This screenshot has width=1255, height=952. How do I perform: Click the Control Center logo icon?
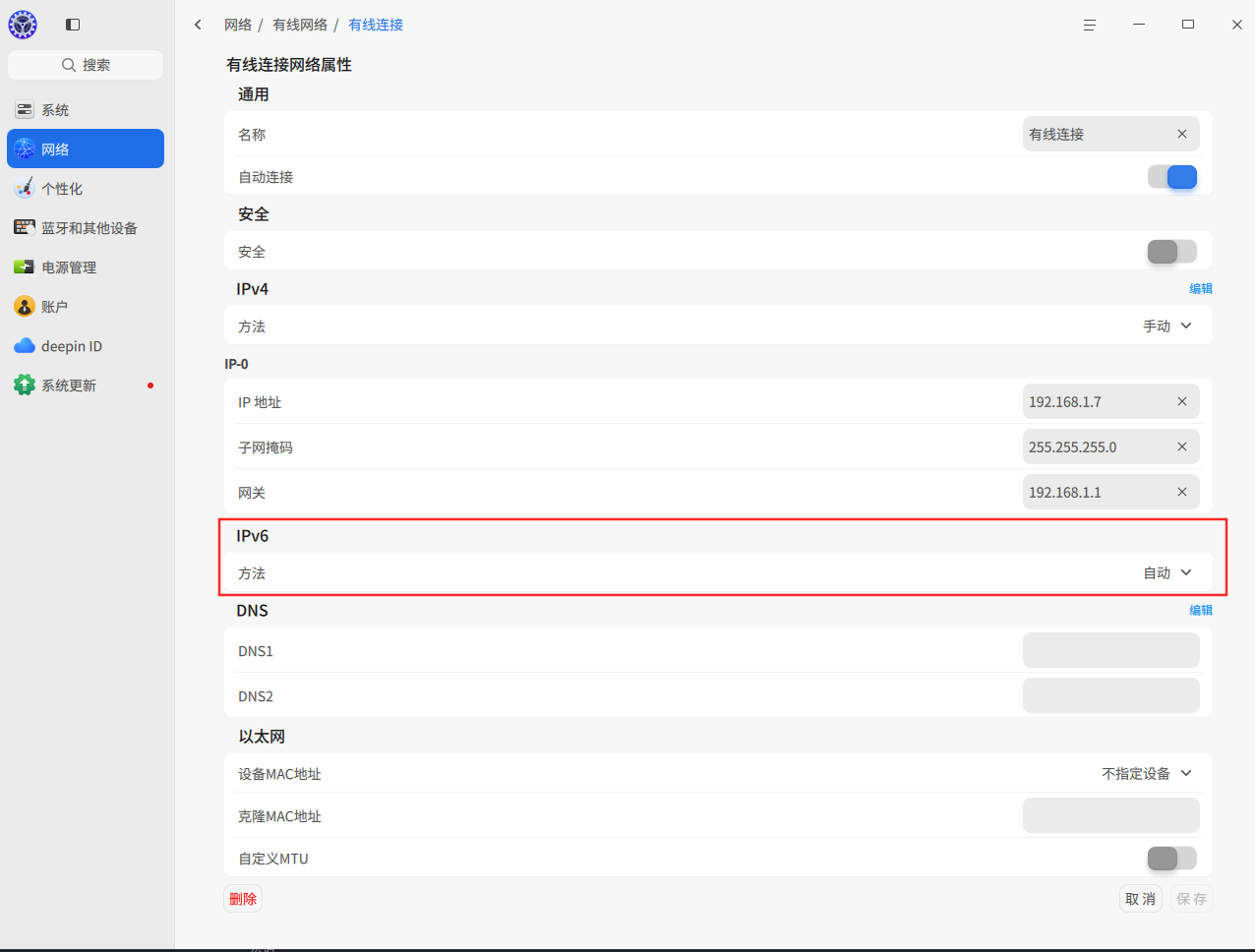23,25
